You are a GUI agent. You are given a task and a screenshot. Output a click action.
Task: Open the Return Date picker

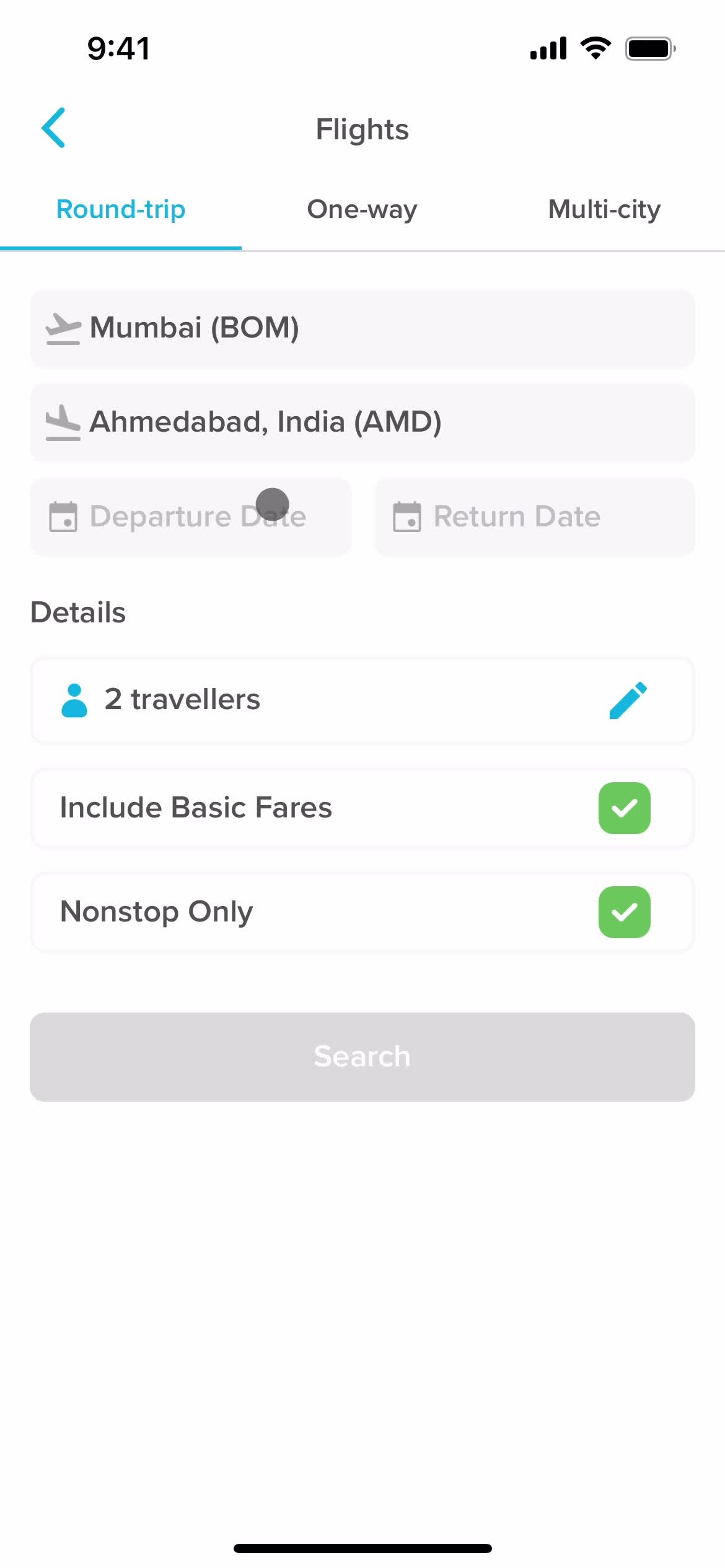tap(534, 517)
